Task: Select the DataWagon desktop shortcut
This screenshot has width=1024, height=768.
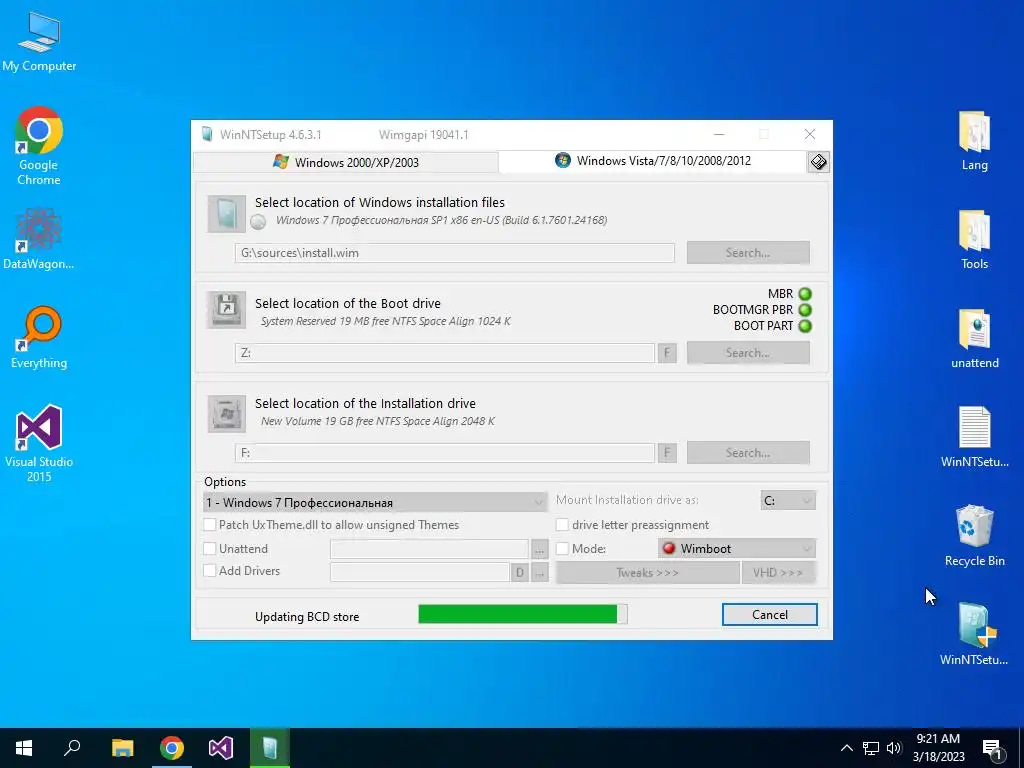Action: pos(39,238)
